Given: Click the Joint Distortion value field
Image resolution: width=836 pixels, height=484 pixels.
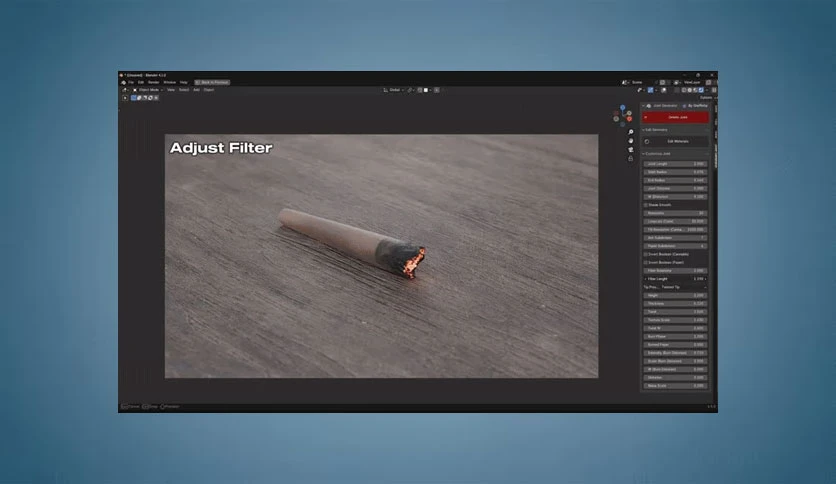Looking at the screenshot, I should [x=675, y=189].
